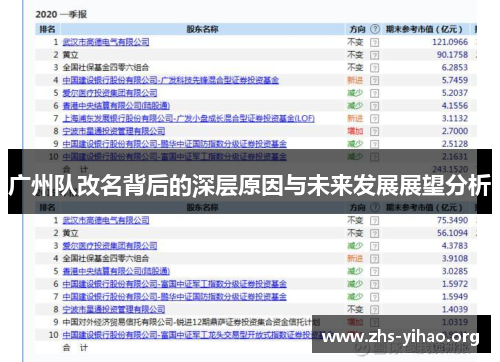Open help icon in the 56.1094 row
Image resolution: width=500 pixels, height=362 pixels.
point(375,233)
